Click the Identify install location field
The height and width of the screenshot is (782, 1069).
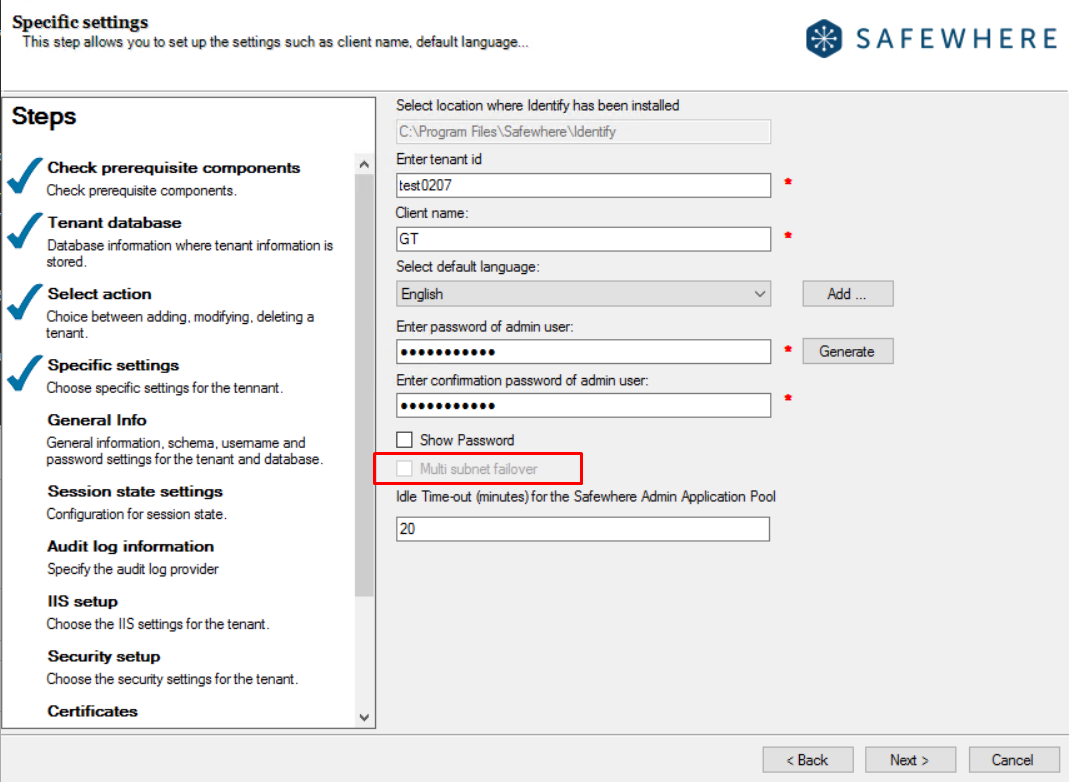coord(583,132)
